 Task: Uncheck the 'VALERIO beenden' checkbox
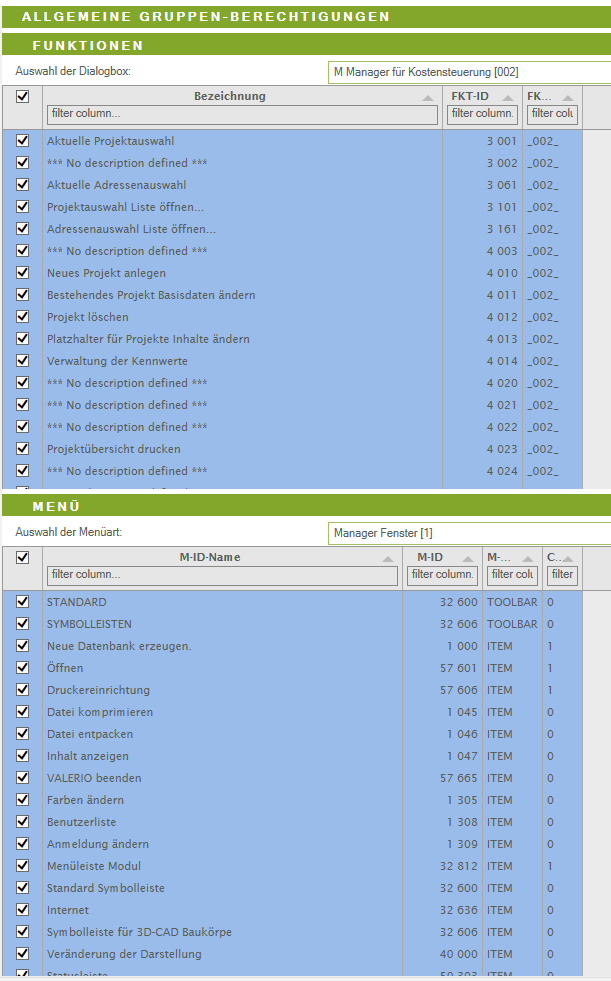(22, 778)
